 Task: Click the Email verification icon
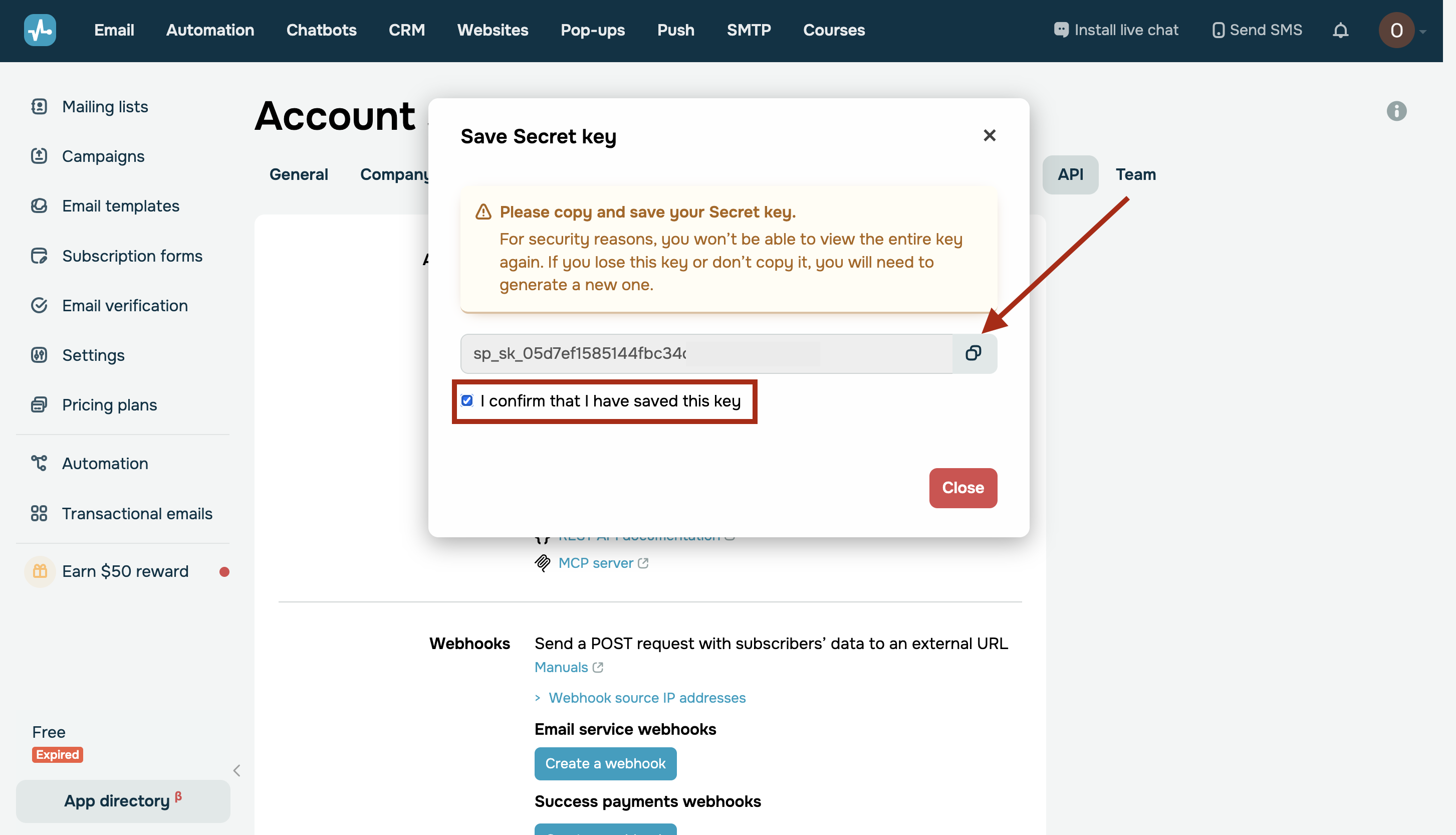[x=39, y=306]
